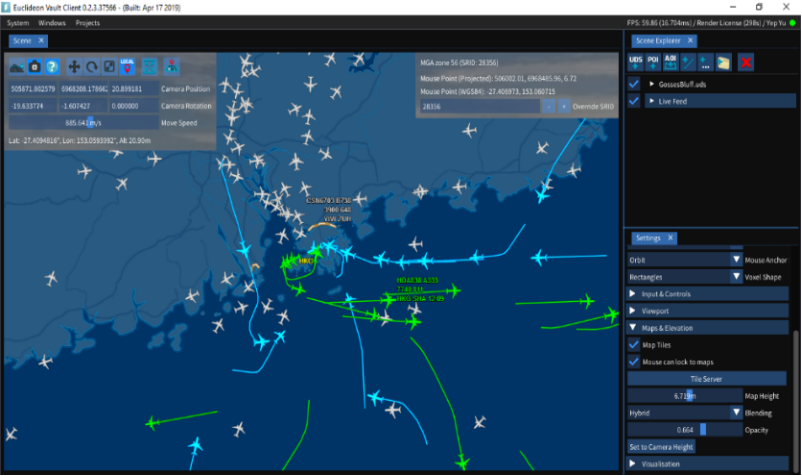Click the Lat -27.4094816 coordinates text
This screenshot has width=802, height=476.
pos(79,140)
